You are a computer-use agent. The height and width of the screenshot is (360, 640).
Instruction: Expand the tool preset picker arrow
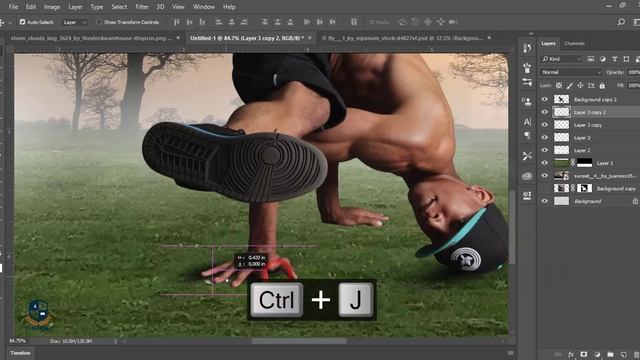pos(10,22)
